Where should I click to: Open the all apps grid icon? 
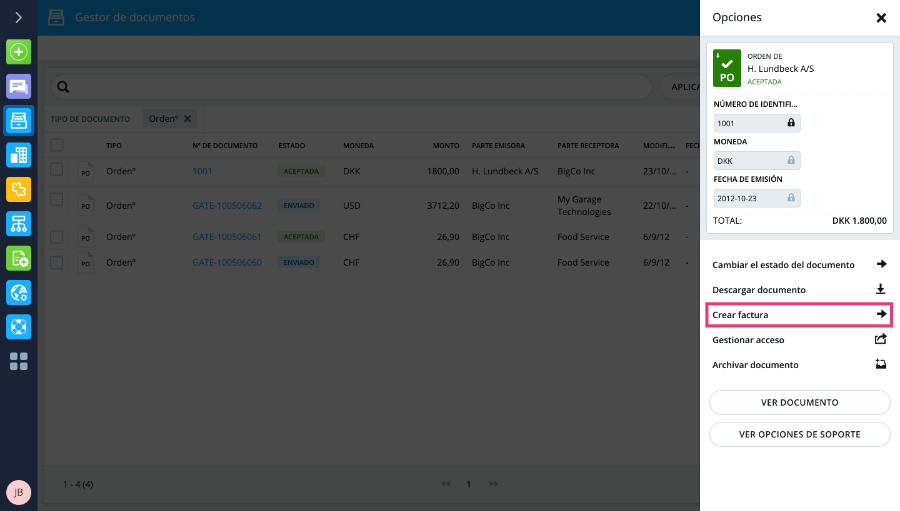click(18, 361)
